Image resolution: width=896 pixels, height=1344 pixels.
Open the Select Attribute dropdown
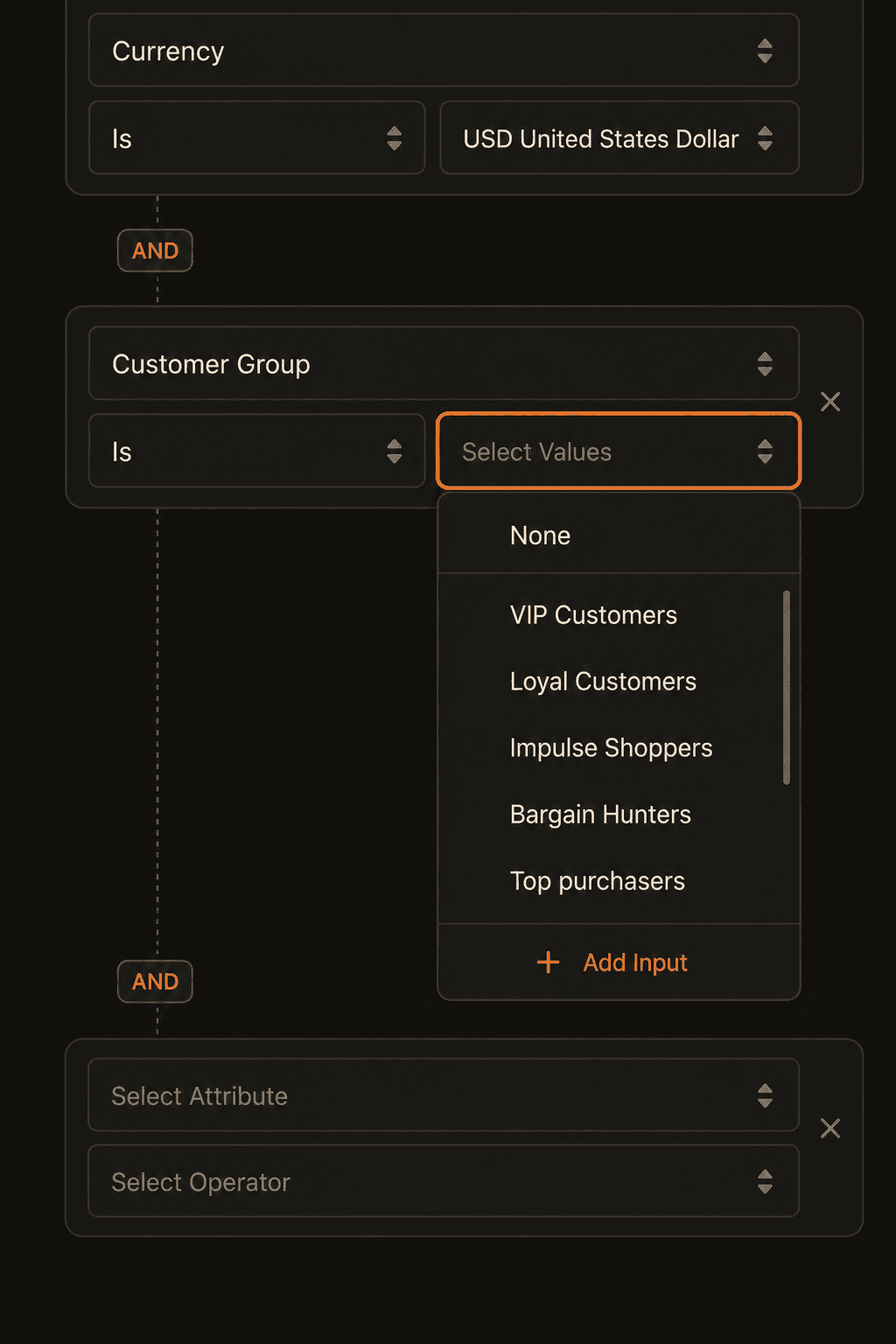click(444, 1095)
